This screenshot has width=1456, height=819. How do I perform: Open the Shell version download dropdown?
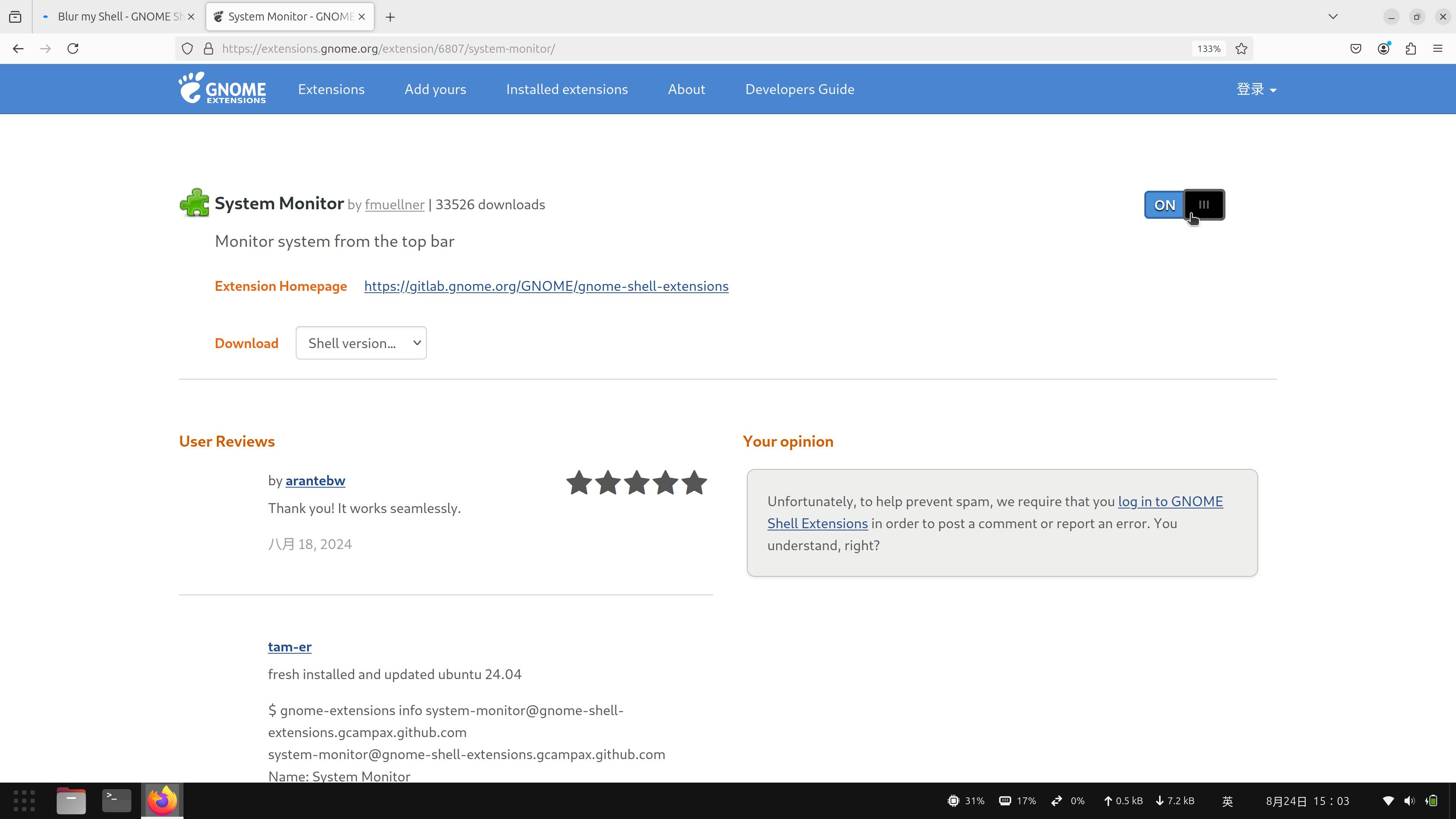click(361, 343)
